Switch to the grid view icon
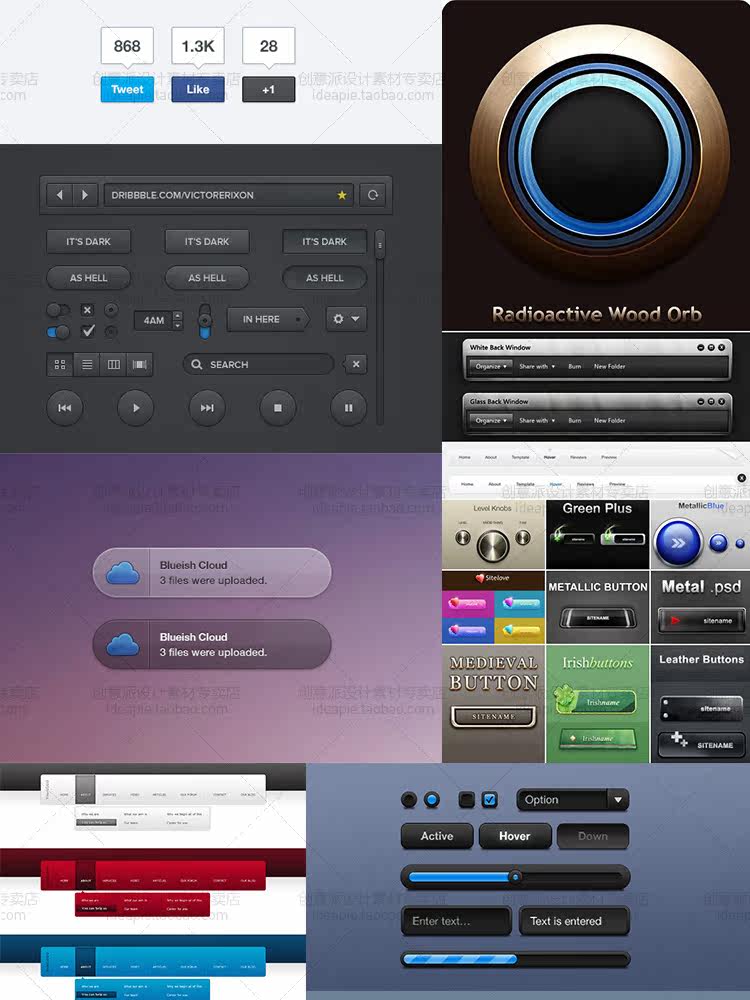750x1000 pixels. pos(60,365)
